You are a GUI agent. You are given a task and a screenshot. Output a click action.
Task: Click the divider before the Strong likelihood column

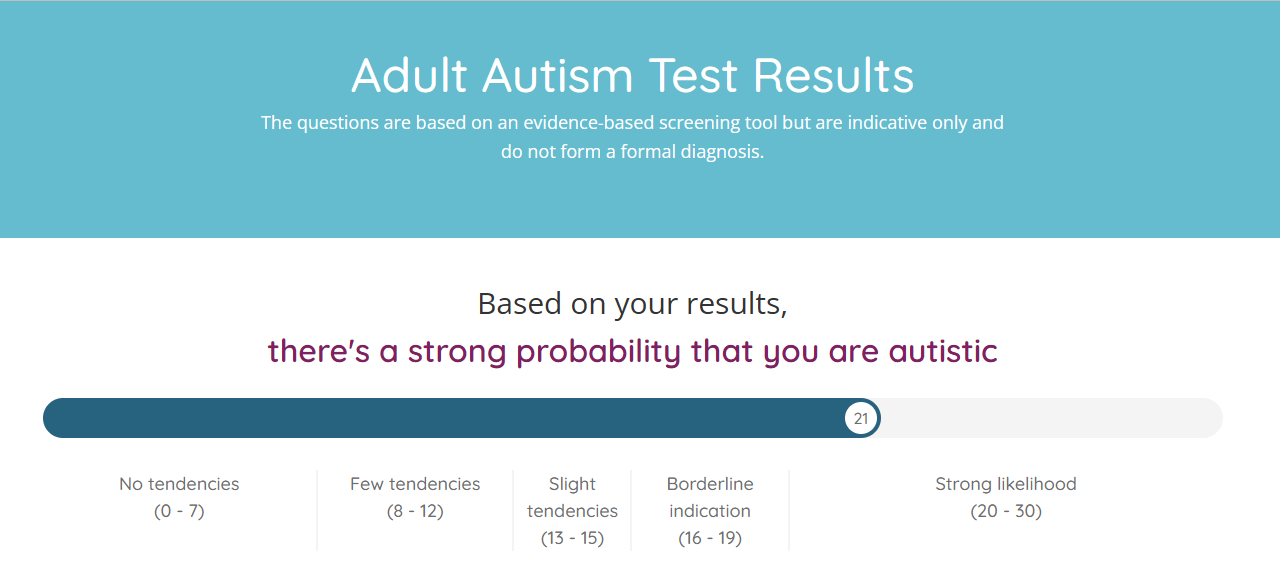789,510
